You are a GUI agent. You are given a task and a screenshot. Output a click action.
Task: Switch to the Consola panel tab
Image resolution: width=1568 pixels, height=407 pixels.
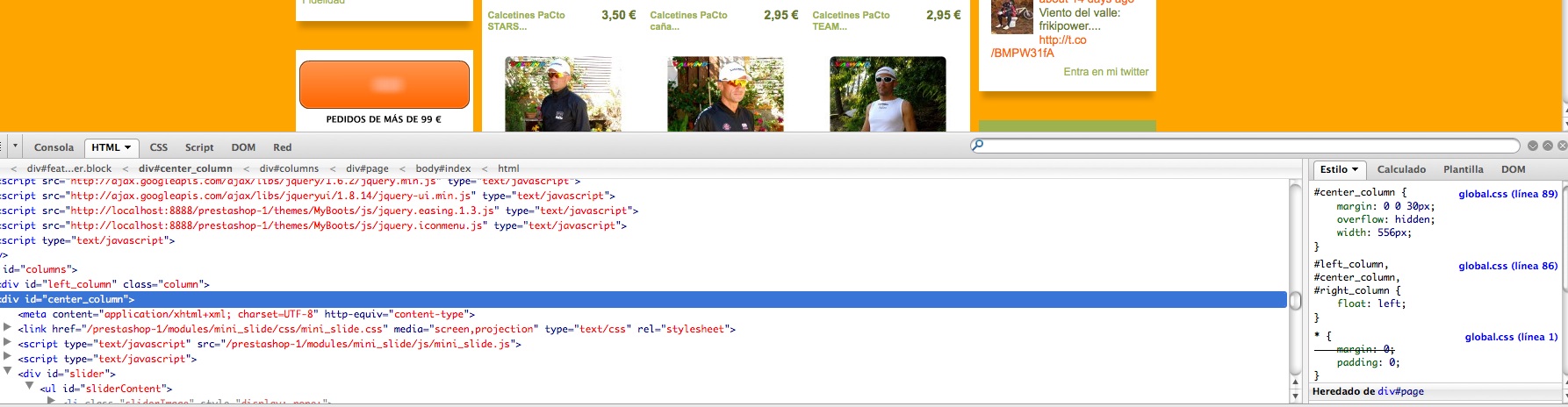coord(54,147)
